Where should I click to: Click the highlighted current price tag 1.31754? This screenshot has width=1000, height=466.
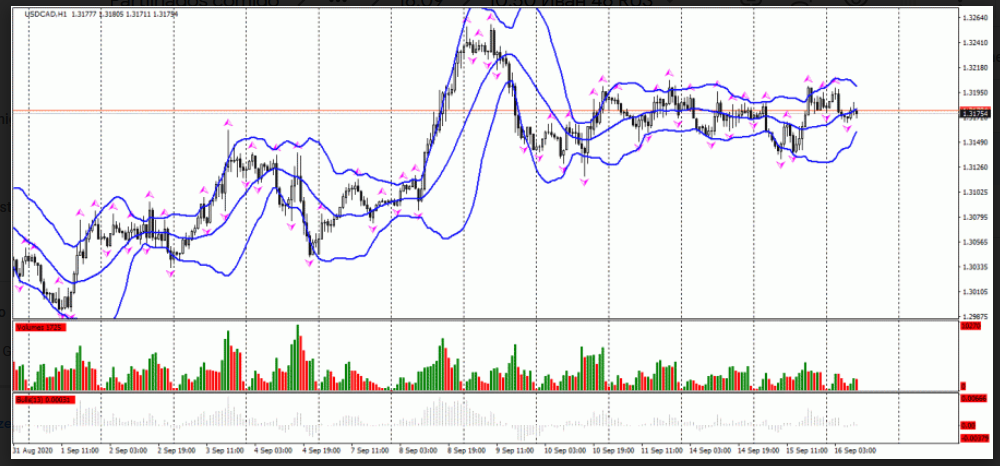click(971, 114)
